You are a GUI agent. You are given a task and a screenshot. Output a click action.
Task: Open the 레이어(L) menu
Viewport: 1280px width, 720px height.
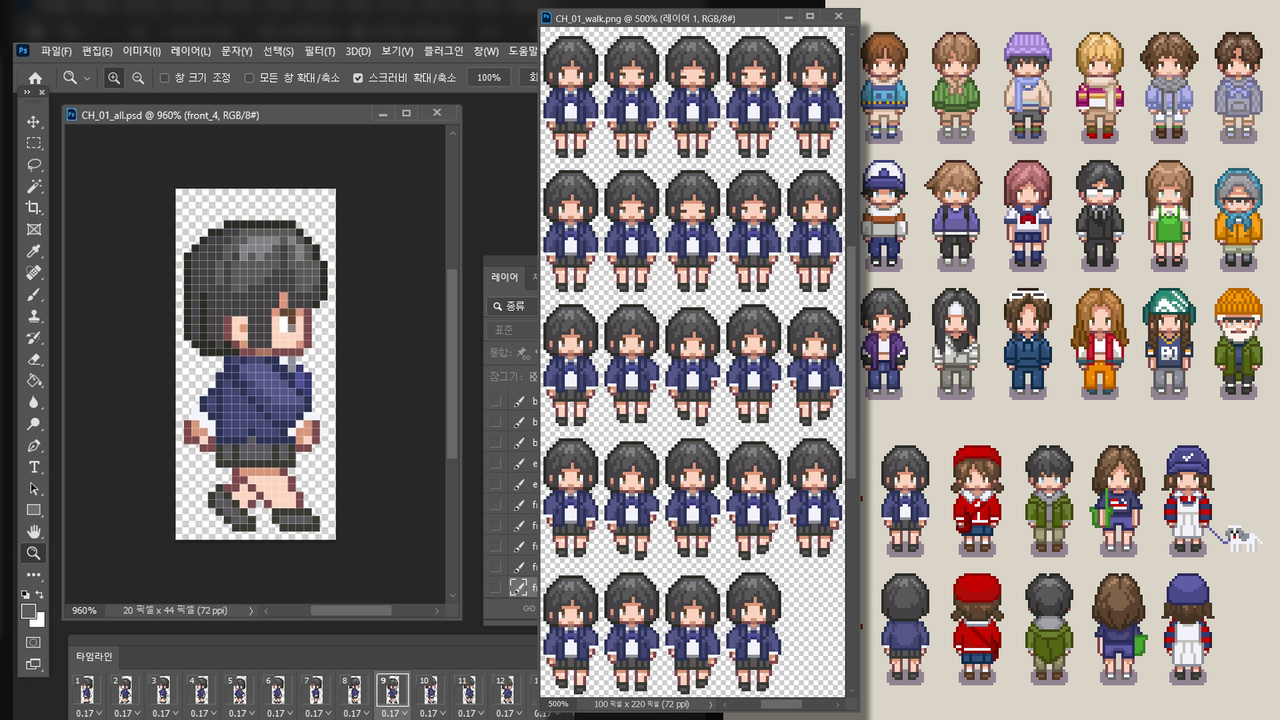coord(190,51)
